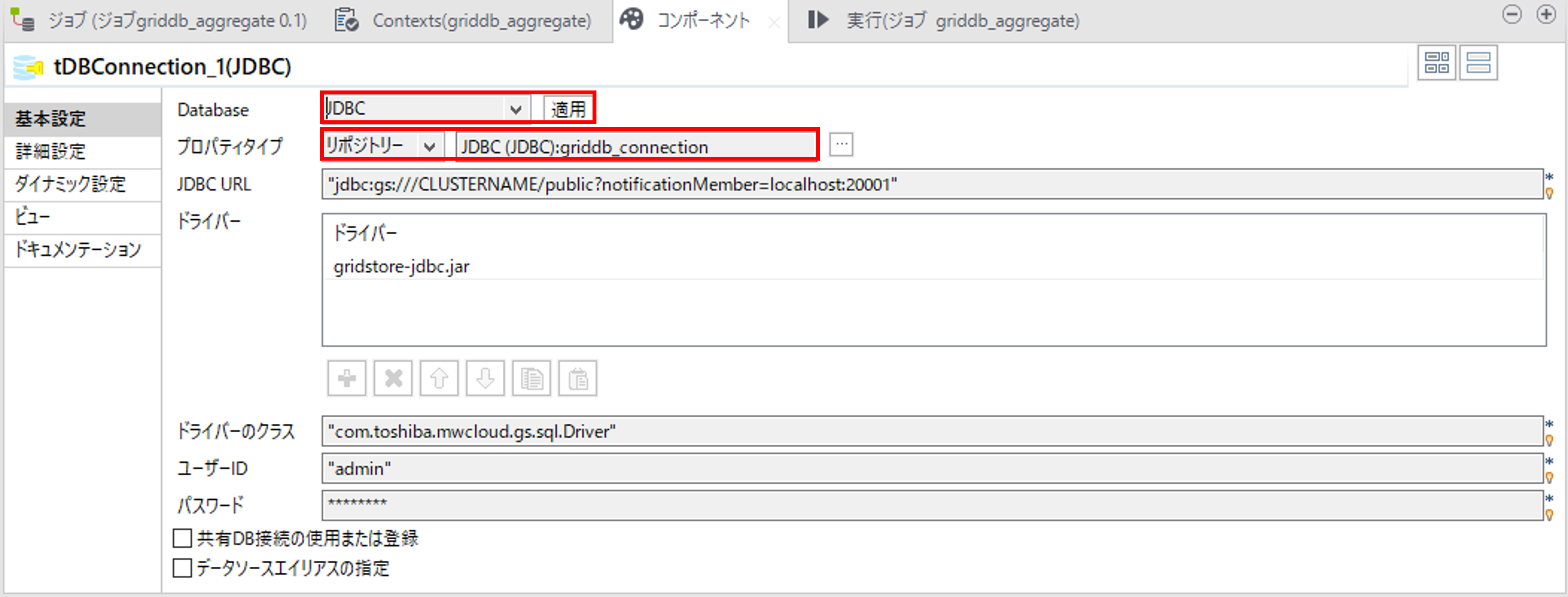Click the 適用 button

click(x=568, y=110)
